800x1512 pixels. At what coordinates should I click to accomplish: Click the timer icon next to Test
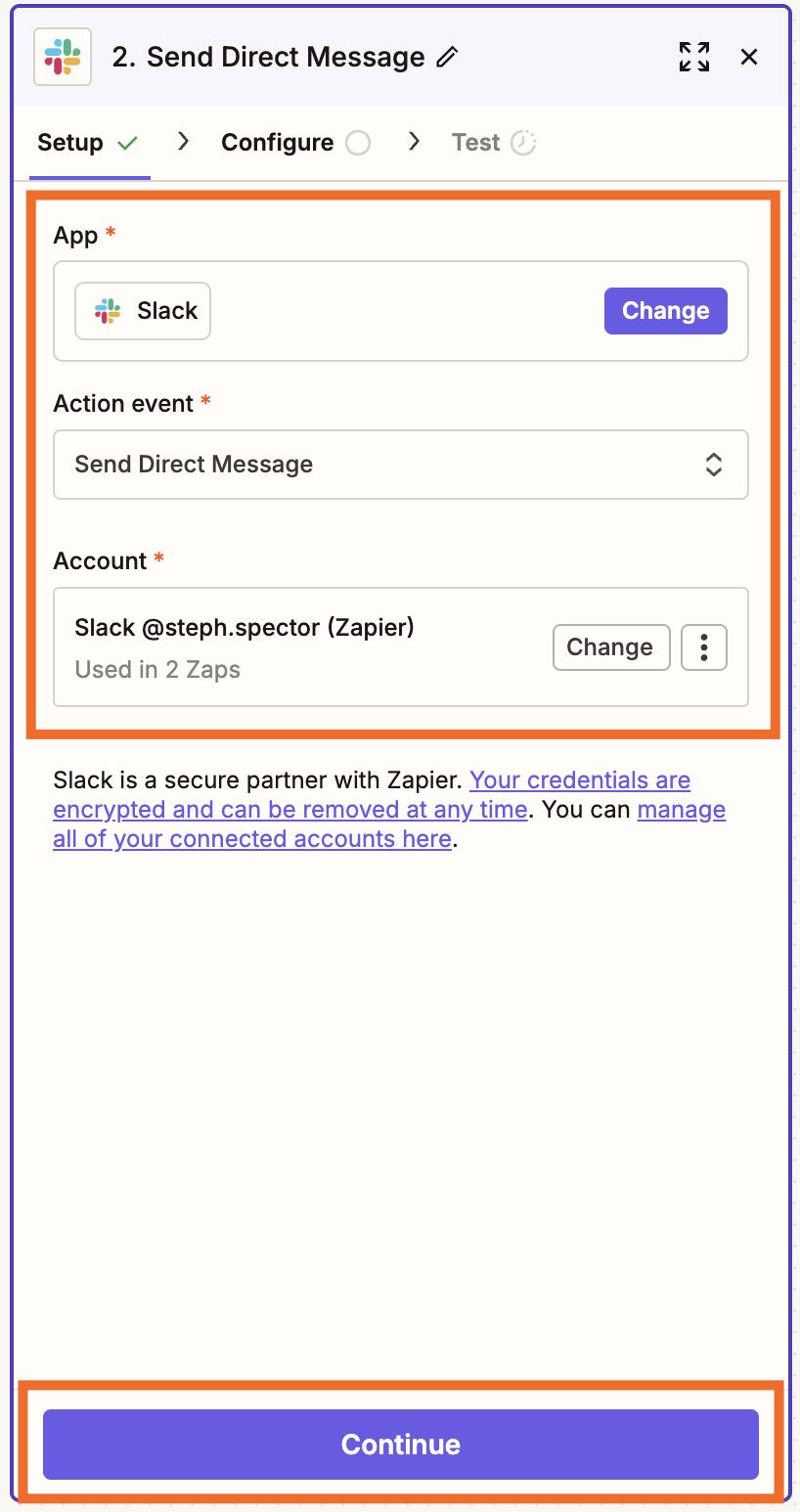tap(524, 141)
